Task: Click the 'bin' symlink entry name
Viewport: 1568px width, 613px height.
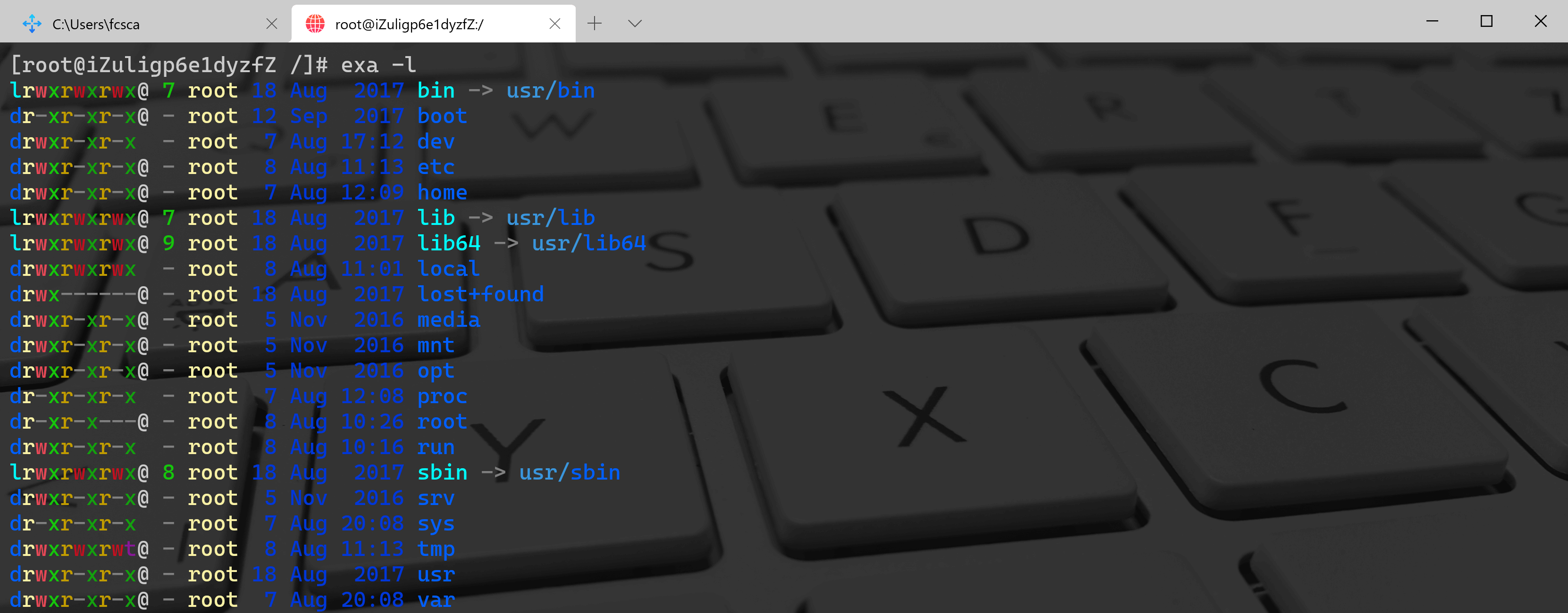Action: point(436,91)
